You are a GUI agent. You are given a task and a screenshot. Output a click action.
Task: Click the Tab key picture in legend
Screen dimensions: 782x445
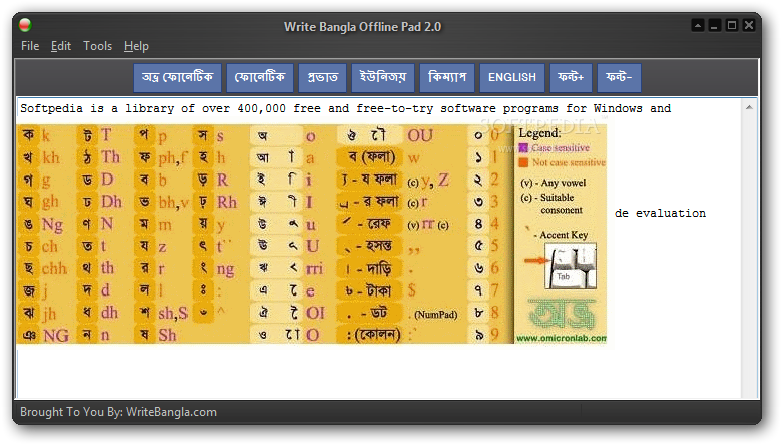[571, 266]
